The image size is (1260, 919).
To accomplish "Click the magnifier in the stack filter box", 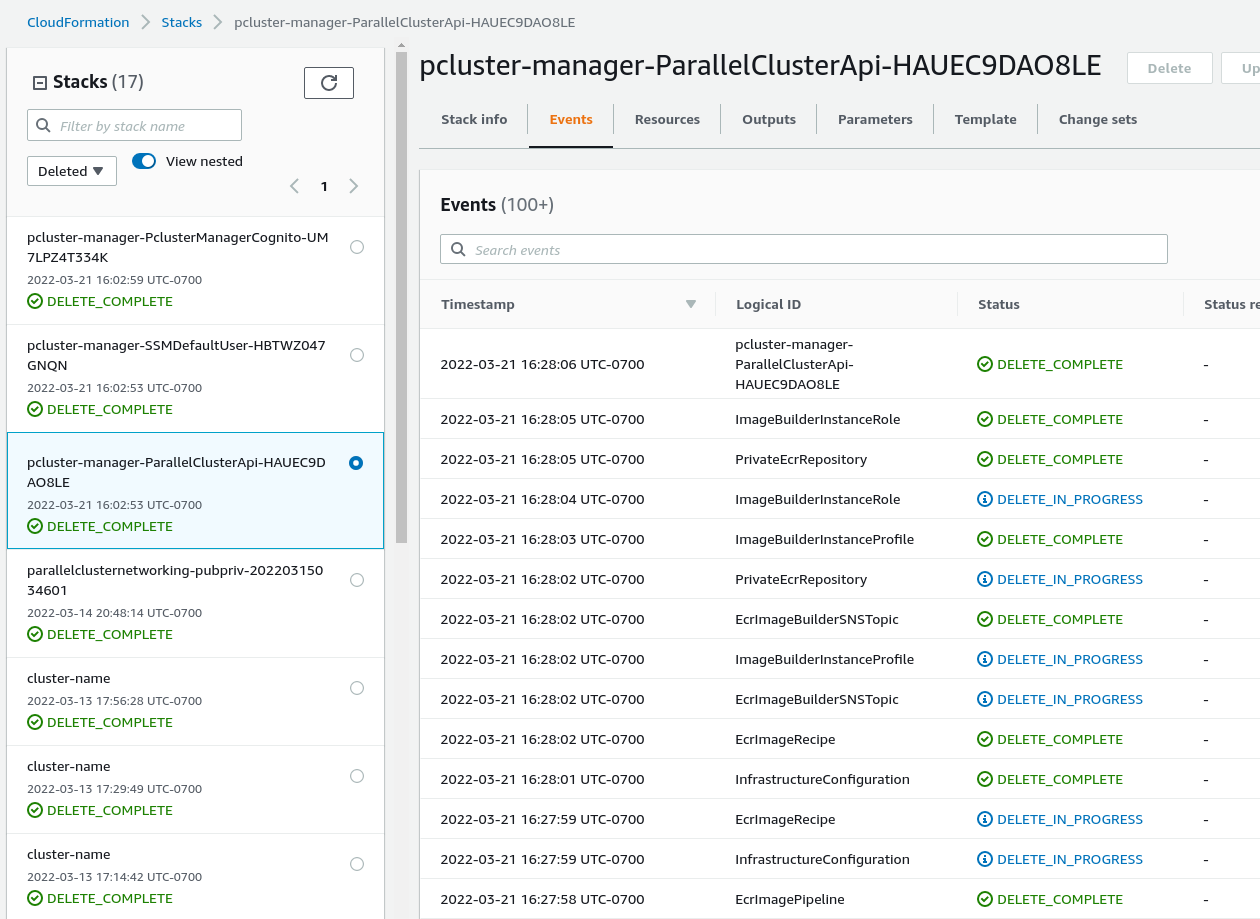I will (x=42, y=125).
